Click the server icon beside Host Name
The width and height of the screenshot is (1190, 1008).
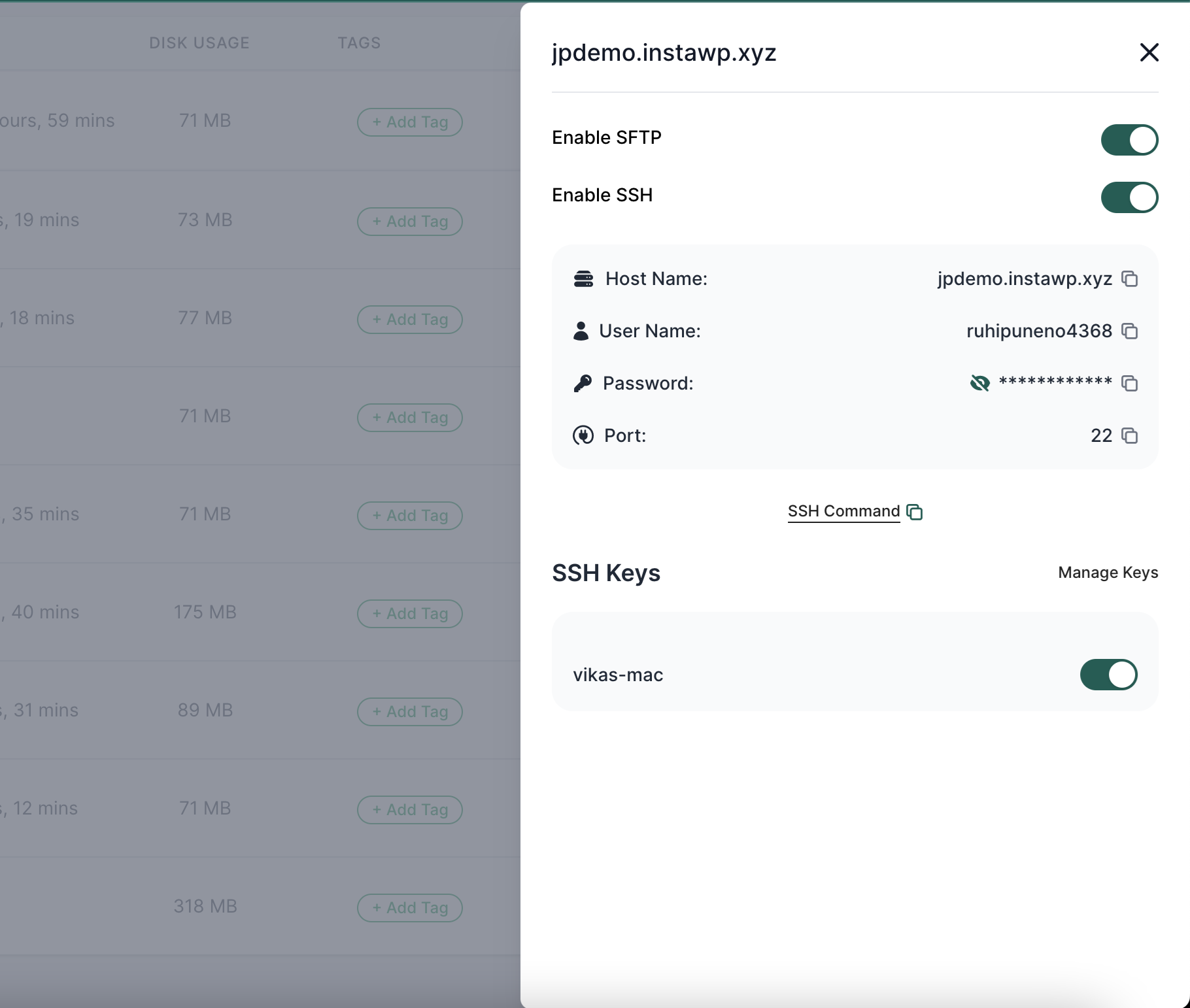[584, 278]
